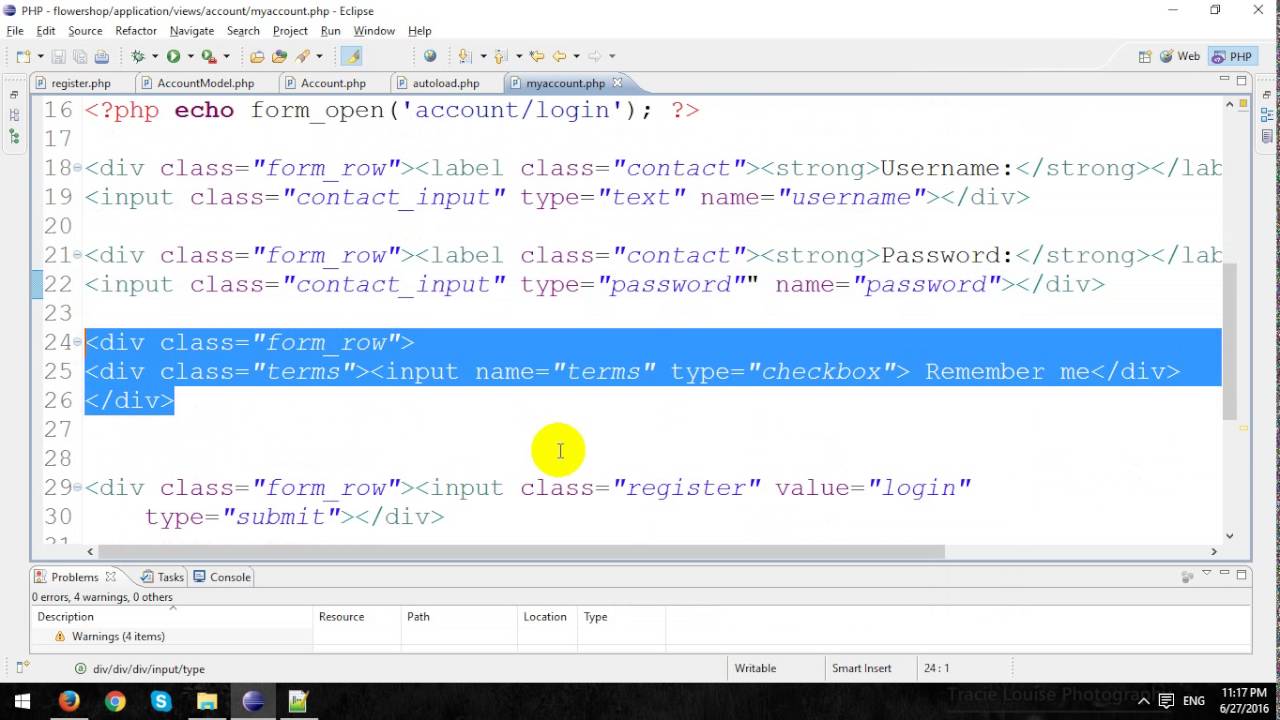This screenshot has height=720, width=1280.
Task: Click the Save toolbar icon
Action: point(58,57)
